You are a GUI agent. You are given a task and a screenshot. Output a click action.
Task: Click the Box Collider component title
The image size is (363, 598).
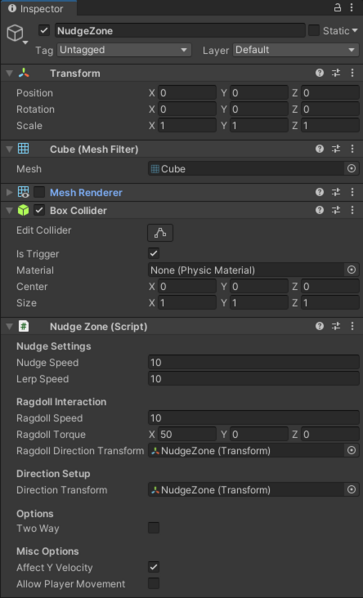[x=78, y=211]
